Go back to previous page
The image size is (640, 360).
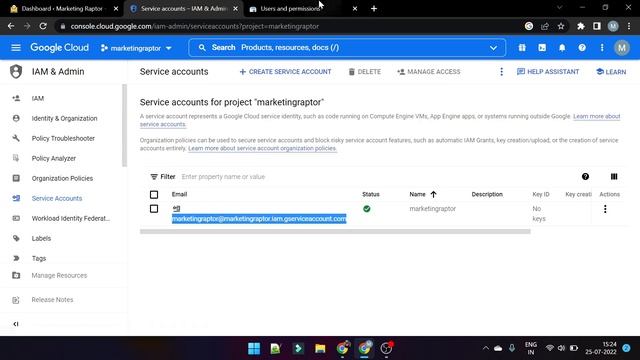click(11, 26)
